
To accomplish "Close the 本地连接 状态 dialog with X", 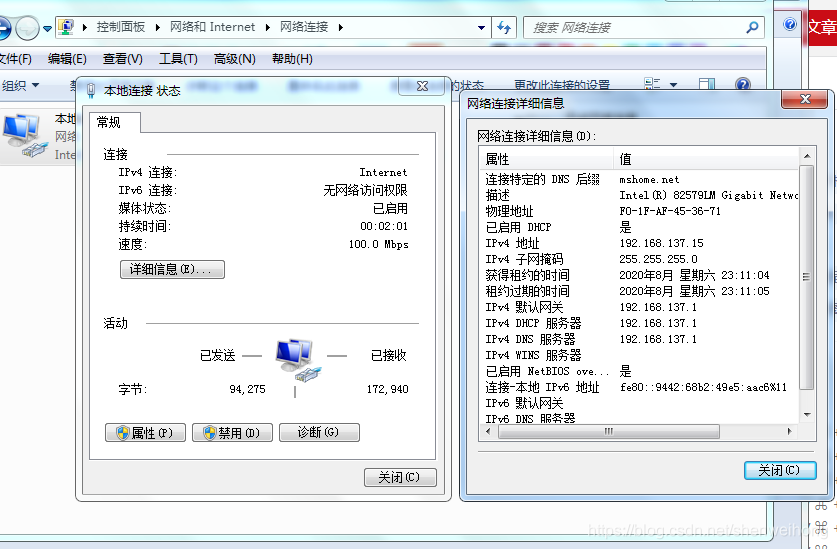I will [x=422, y=86].
